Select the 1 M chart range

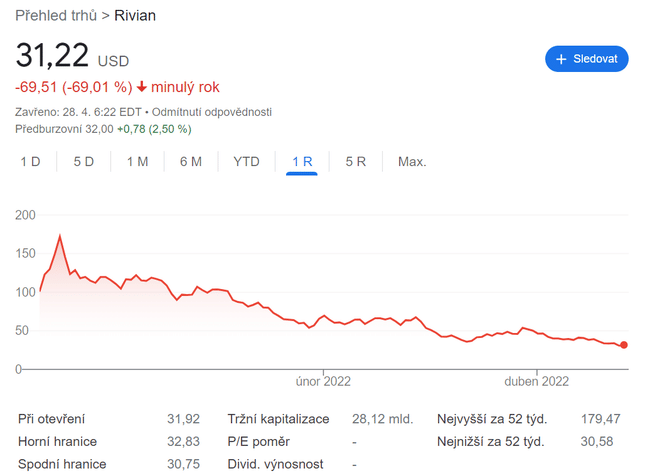[x=137, y=161]
